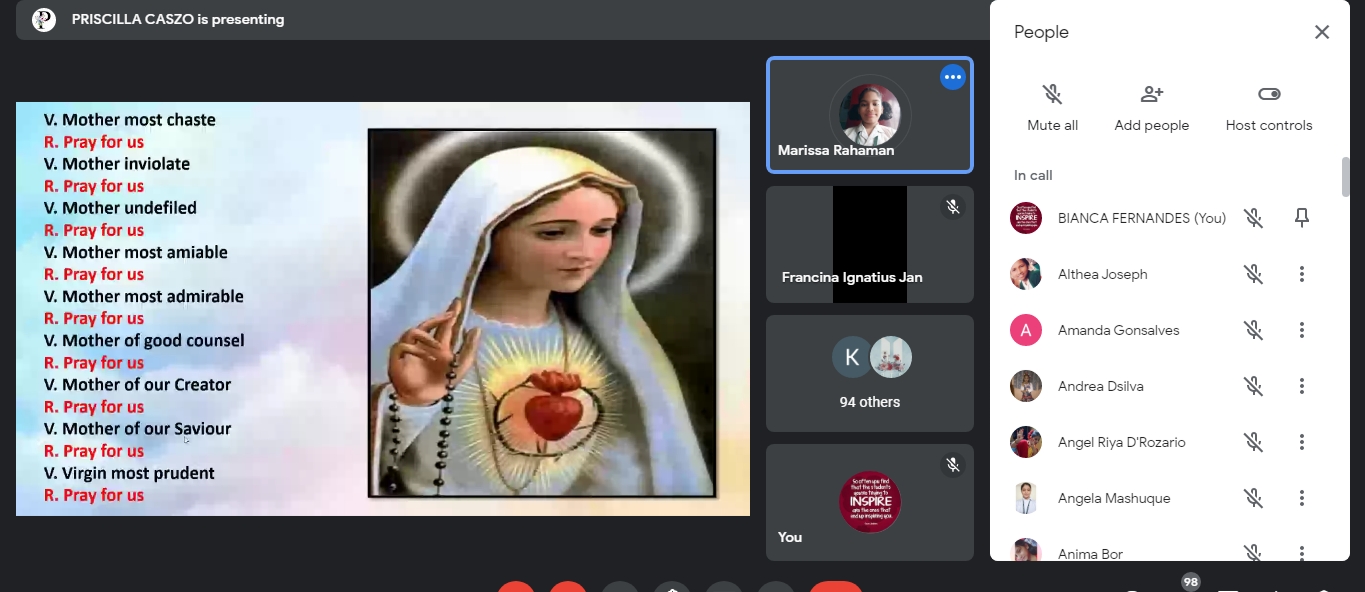
Task: Click the line "V. Mother undefiled"
Action: pos(121,208)
